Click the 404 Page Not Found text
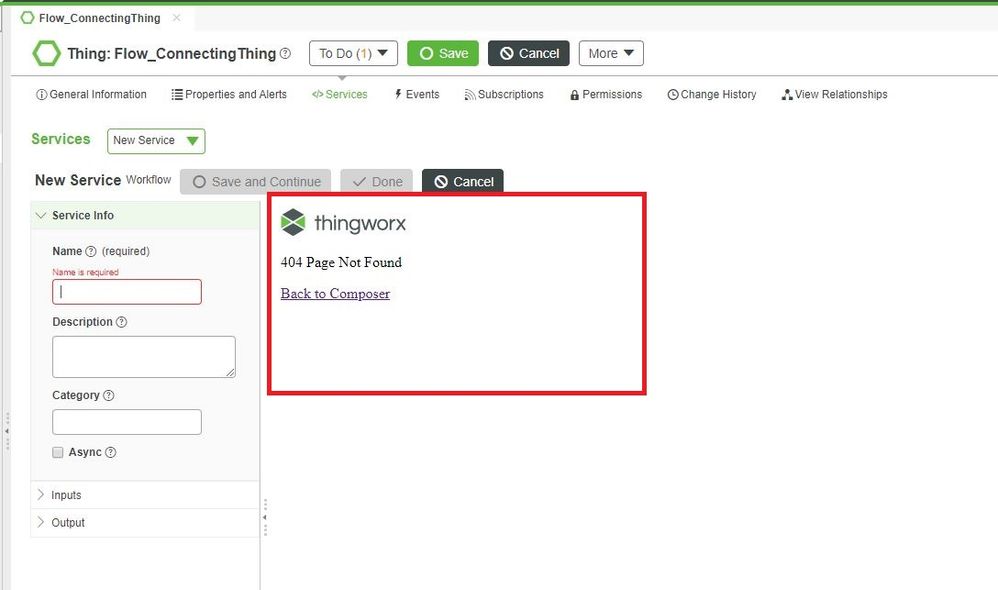This screenshot has width=998, height=590. click(x=341, y=262)
